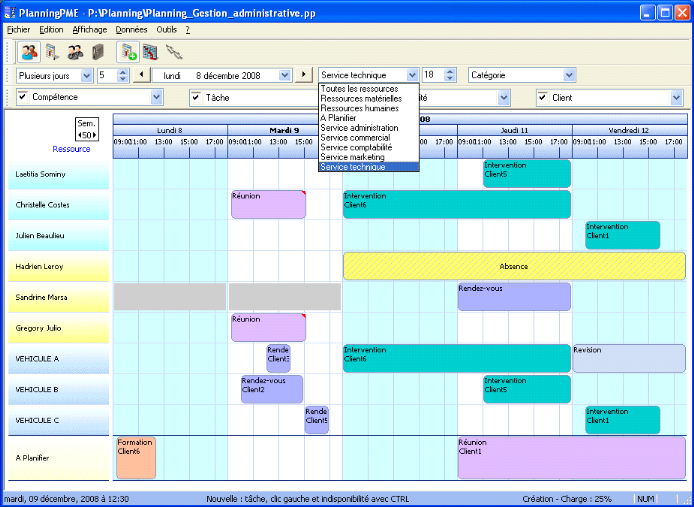The width and height of the screenshot is (694, 507).
Task: Click the planning grid with red arrow icon
Action: pyautogui.click(x=150, y=52)
